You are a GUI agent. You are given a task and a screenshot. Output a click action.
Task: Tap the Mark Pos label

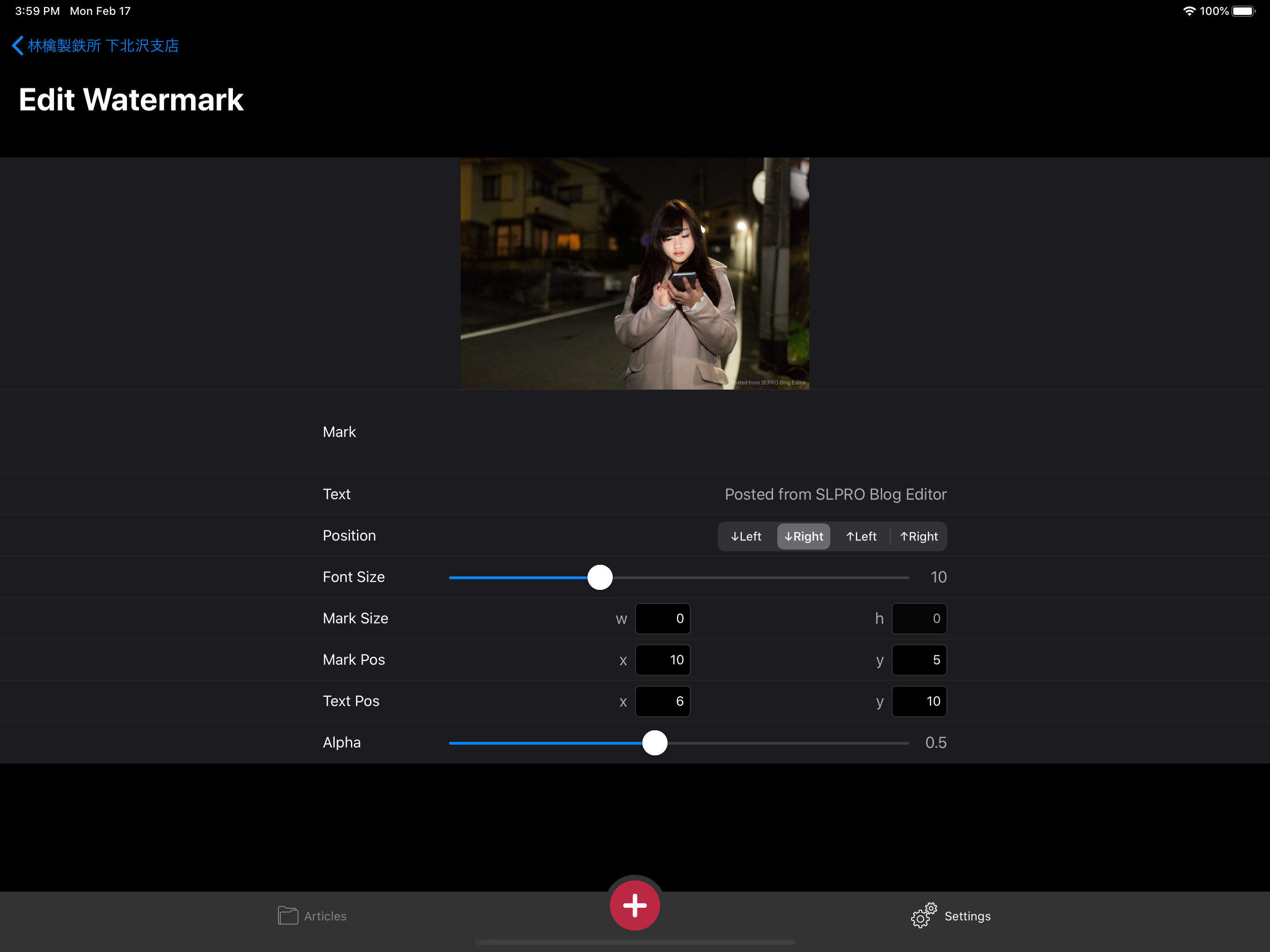(x=354, y=660)
